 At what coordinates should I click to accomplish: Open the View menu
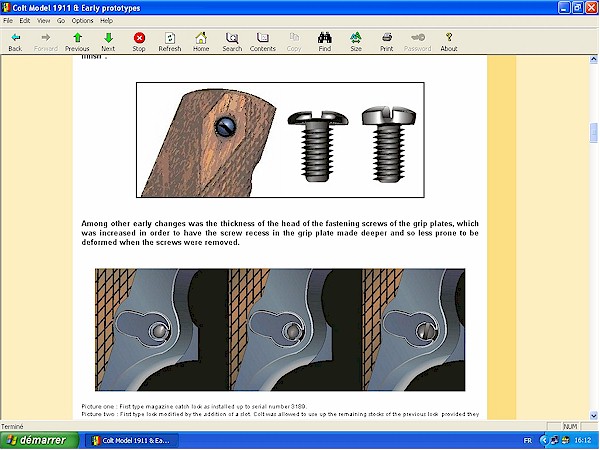tap(43, 21)
